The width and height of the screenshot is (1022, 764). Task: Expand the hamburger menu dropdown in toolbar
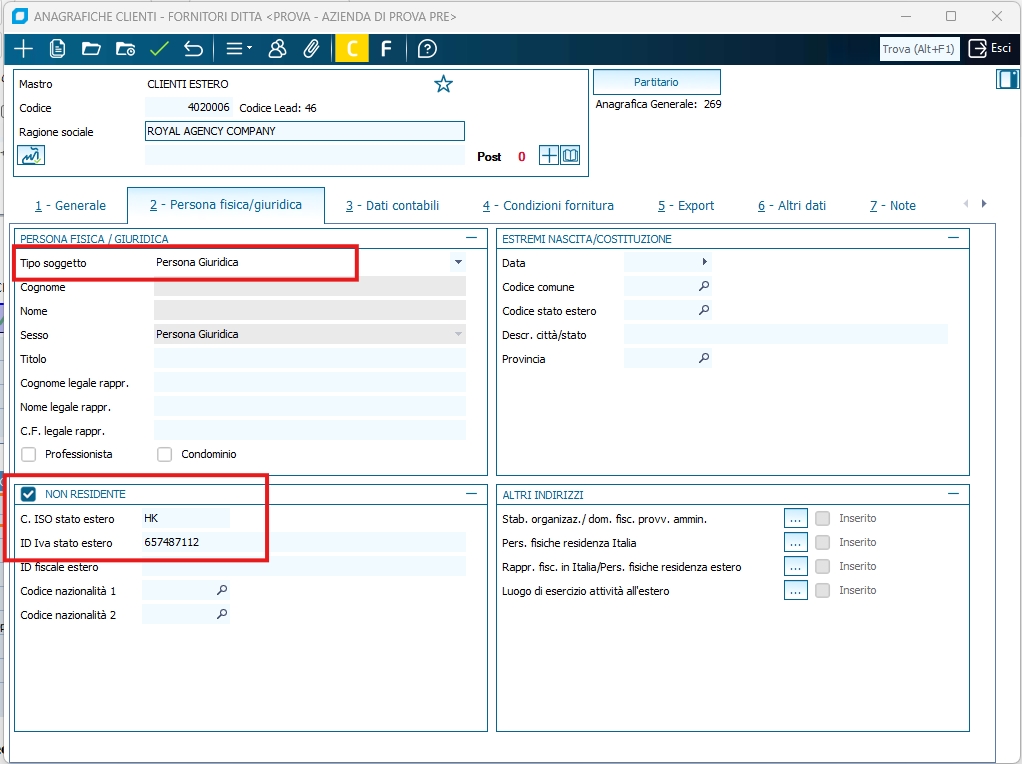click(x=238, y=49)
